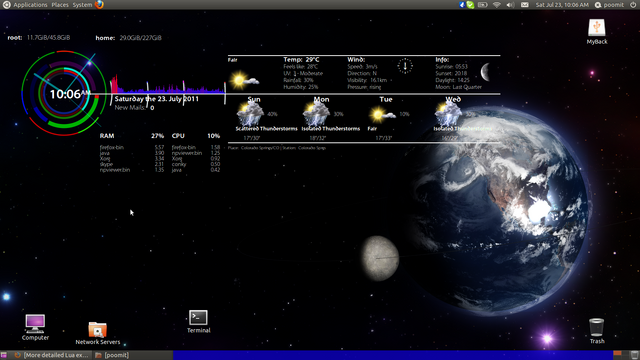Viewport: 640px width, 360px height.
Task: Click 'conky' in the CPU list
Action: point(179,164)
